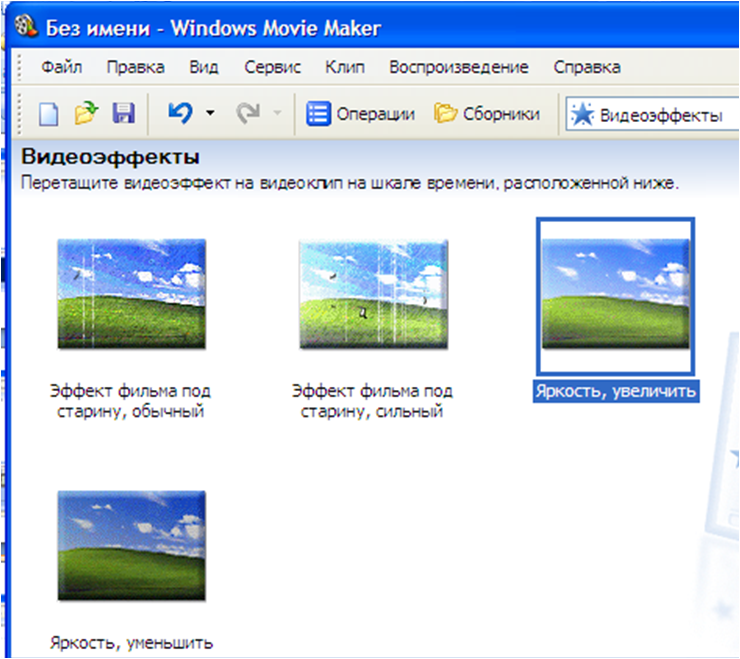The height and width of the screenshot is (659, 740).
Task: Click the grayed Redo arrow icon
Action: [x=248, y=113]
